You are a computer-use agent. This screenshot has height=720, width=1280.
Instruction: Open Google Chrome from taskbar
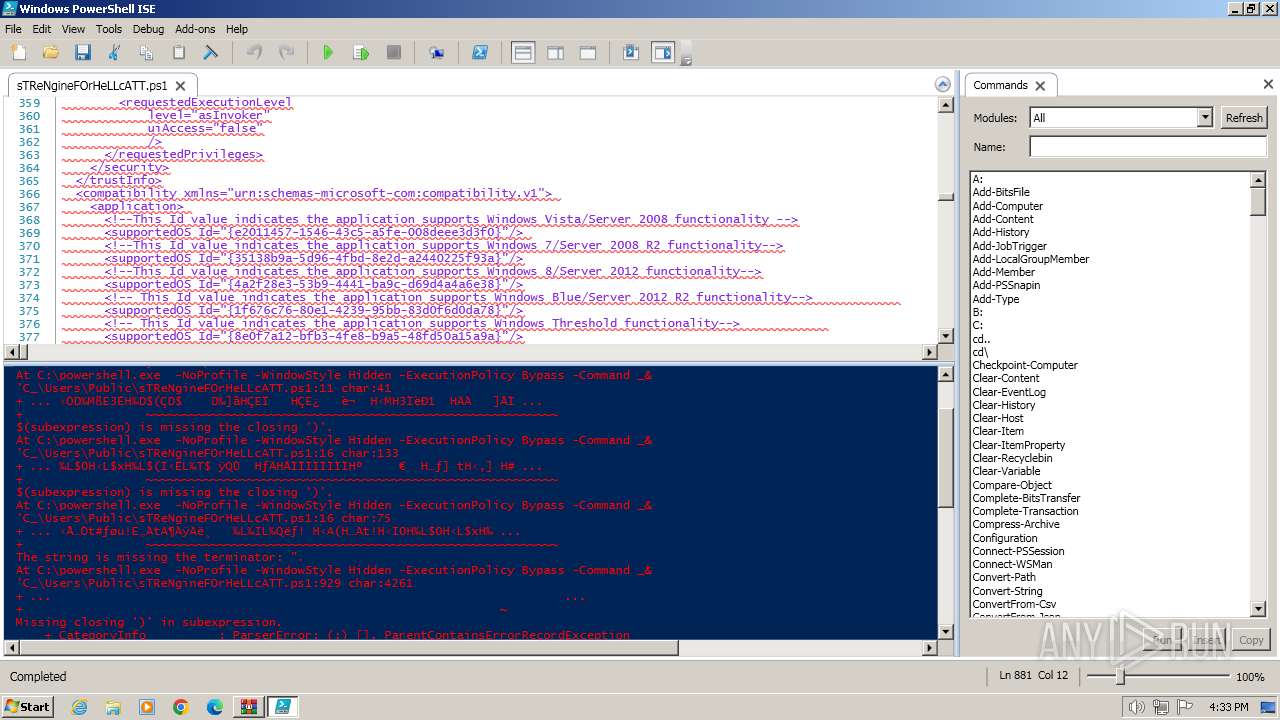(180, 707)
